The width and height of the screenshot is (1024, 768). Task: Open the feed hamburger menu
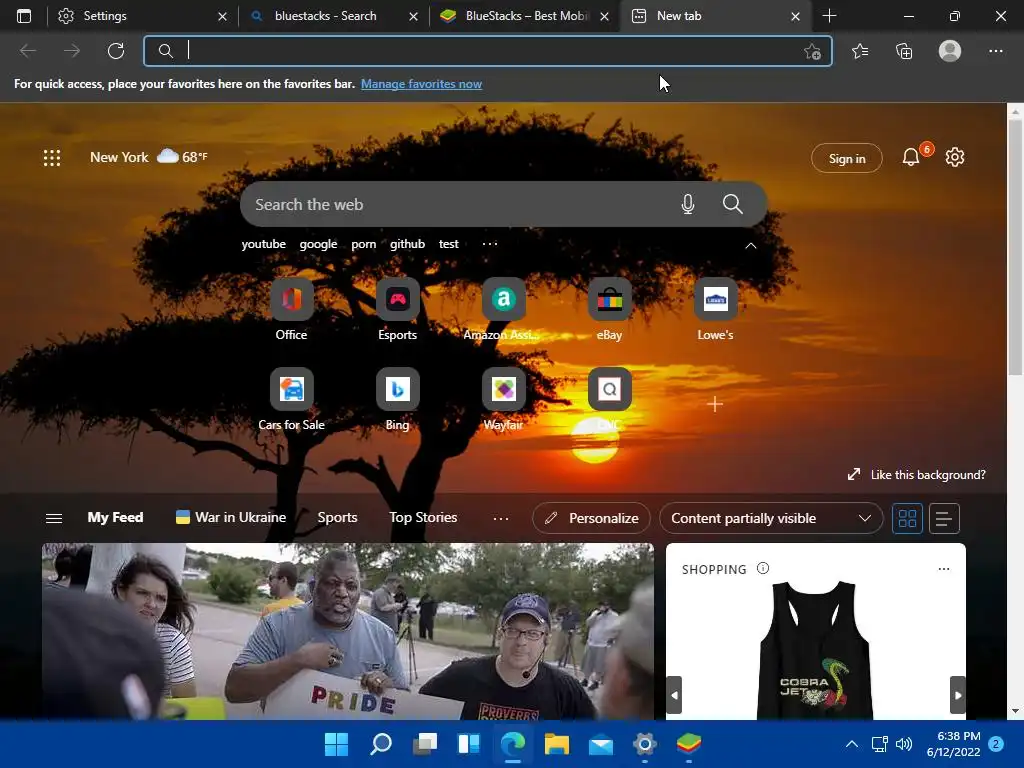click(x=54, y=519)
